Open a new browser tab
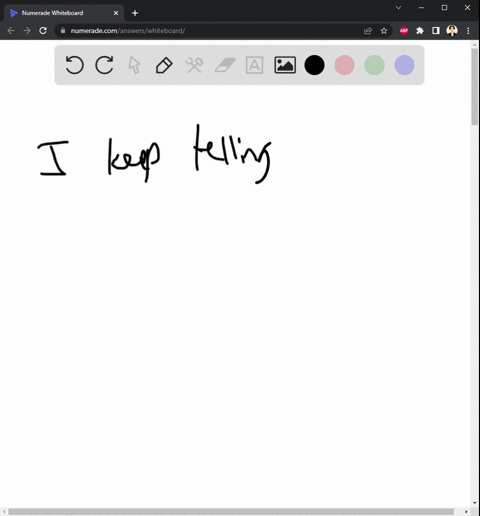 135,13
